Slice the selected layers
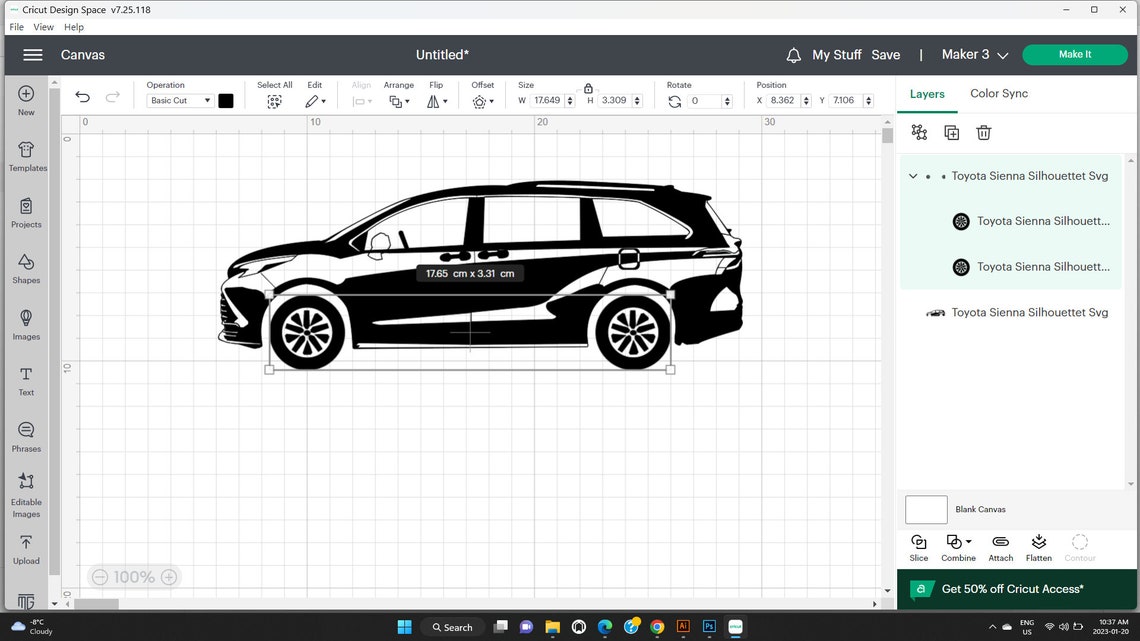 click(x=918, y=546)
